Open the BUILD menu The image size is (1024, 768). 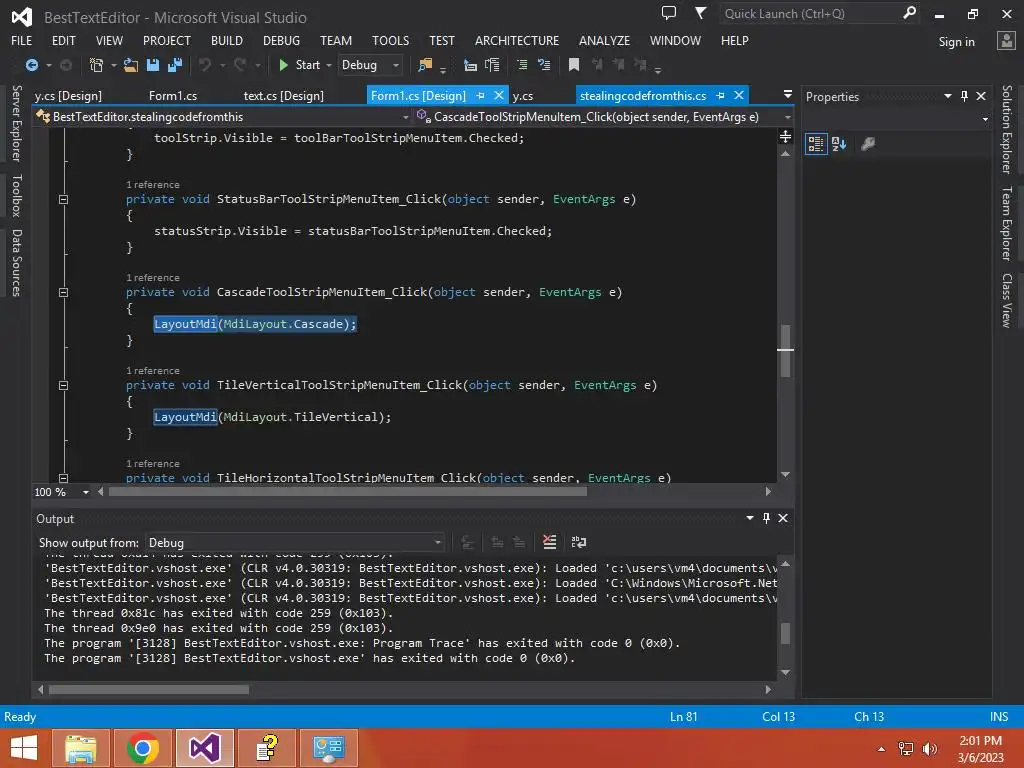click(x=227, y=40)
